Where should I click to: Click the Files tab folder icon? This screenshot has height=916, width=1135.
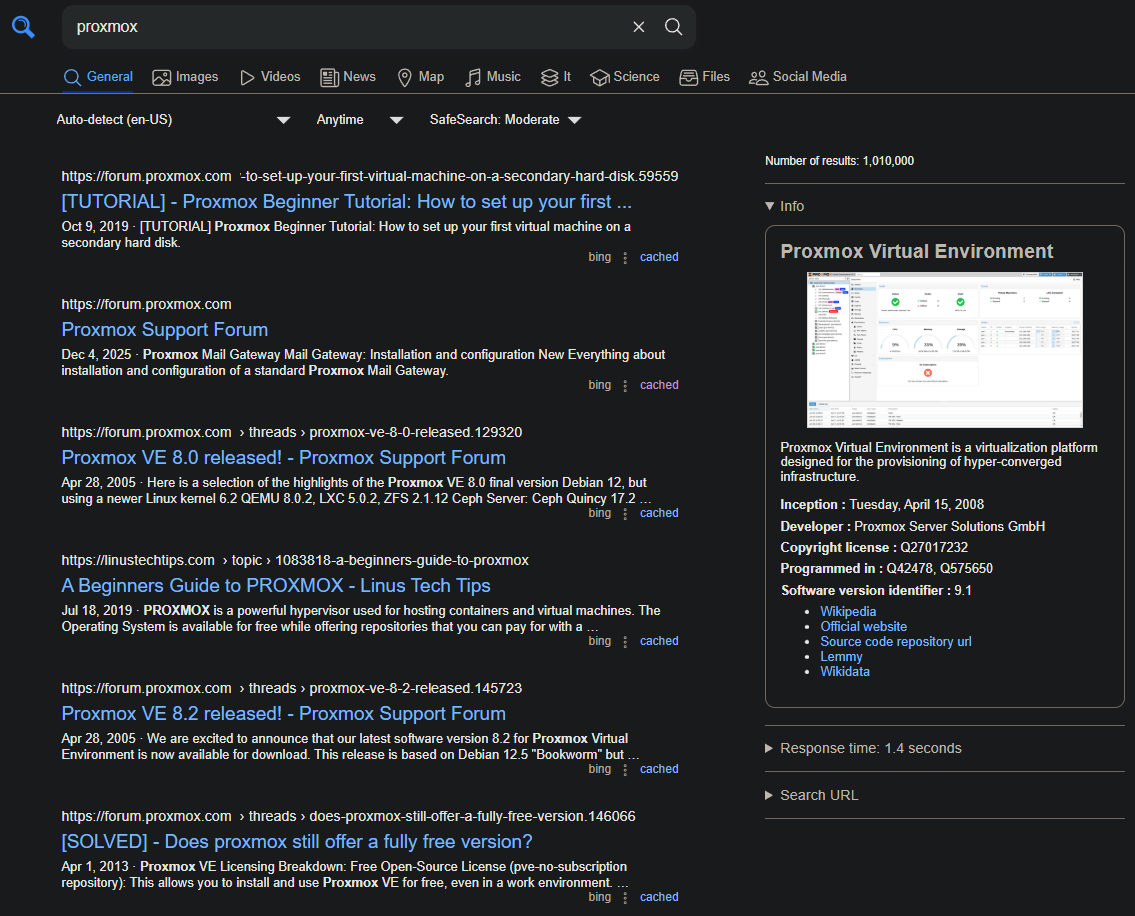pos(688,77)
